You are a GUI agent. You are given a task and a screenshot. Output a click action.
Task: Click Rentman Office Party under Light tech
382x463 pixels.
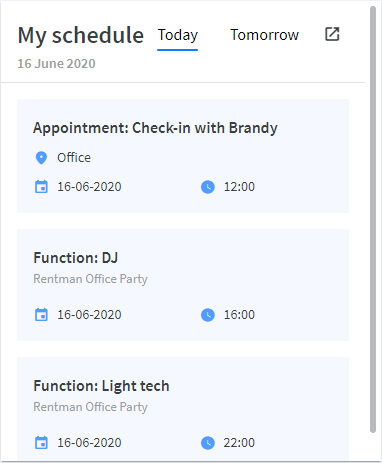tap(90, 407)
